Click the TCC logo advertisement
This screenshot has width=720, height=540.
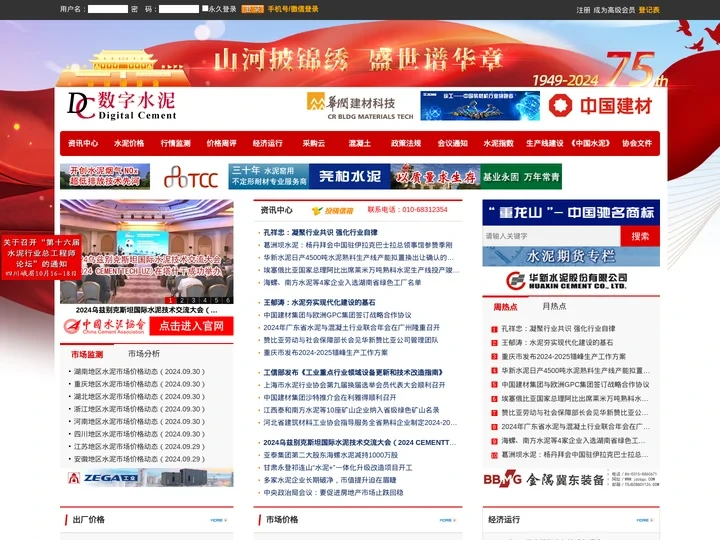191,177
